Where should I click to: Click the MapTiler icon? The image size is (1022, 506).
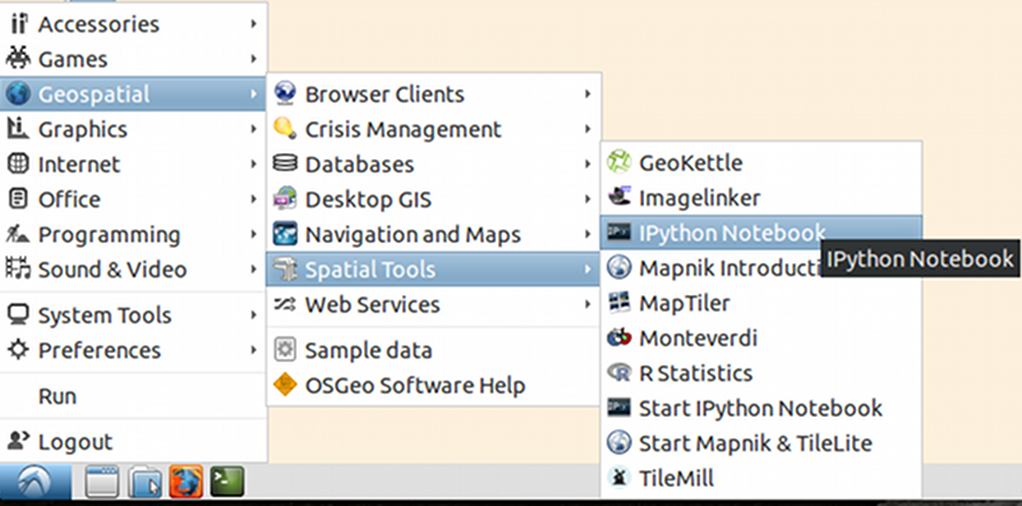coord(620,303)
